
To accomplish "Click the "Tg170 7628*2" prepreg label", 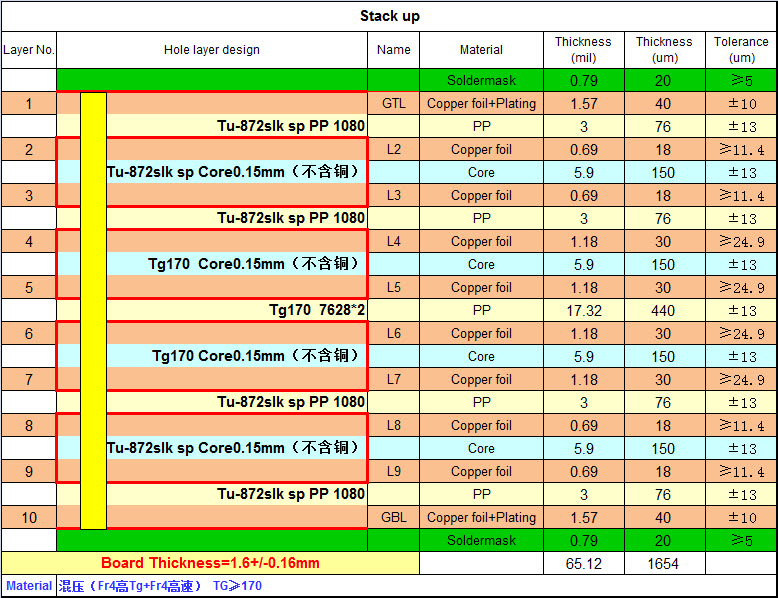I will [317, 310].
